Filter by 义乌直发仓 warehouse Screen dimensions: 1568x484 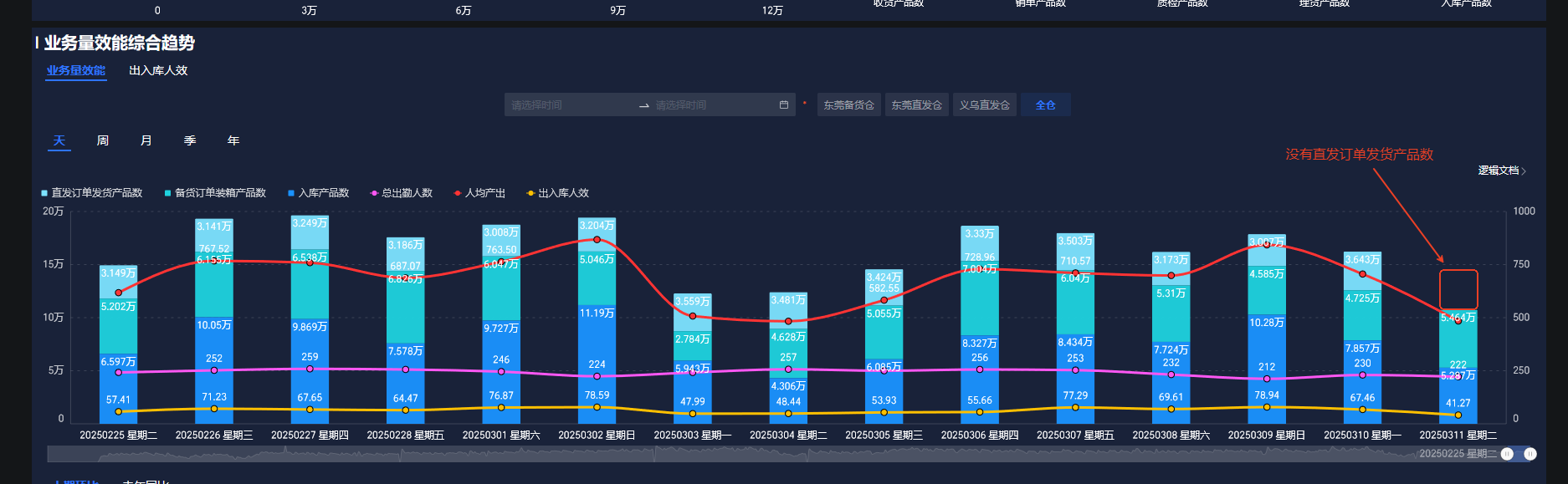[x=984, y=105]
